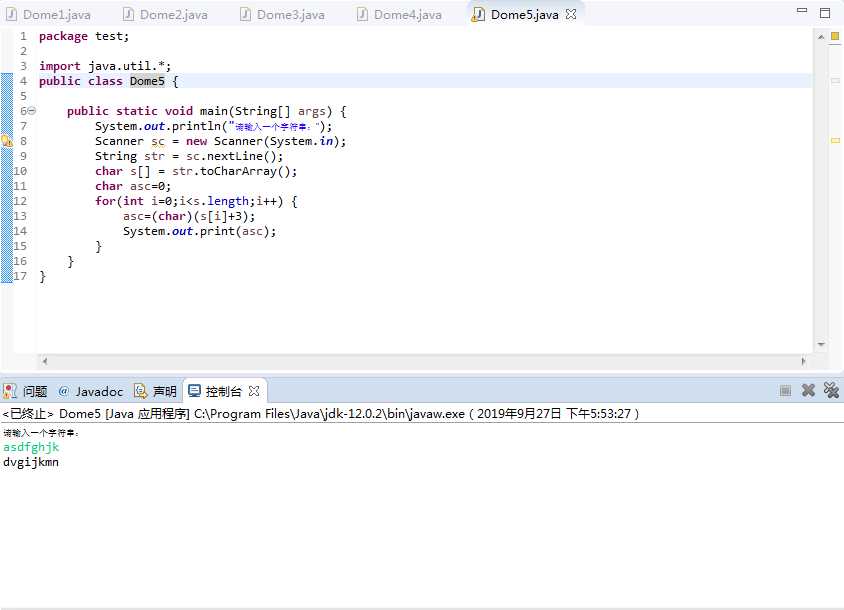This screenshot has height=610, width=844.
Task: Click the 'import java.util.*;' line
Action: coord(105,66)
